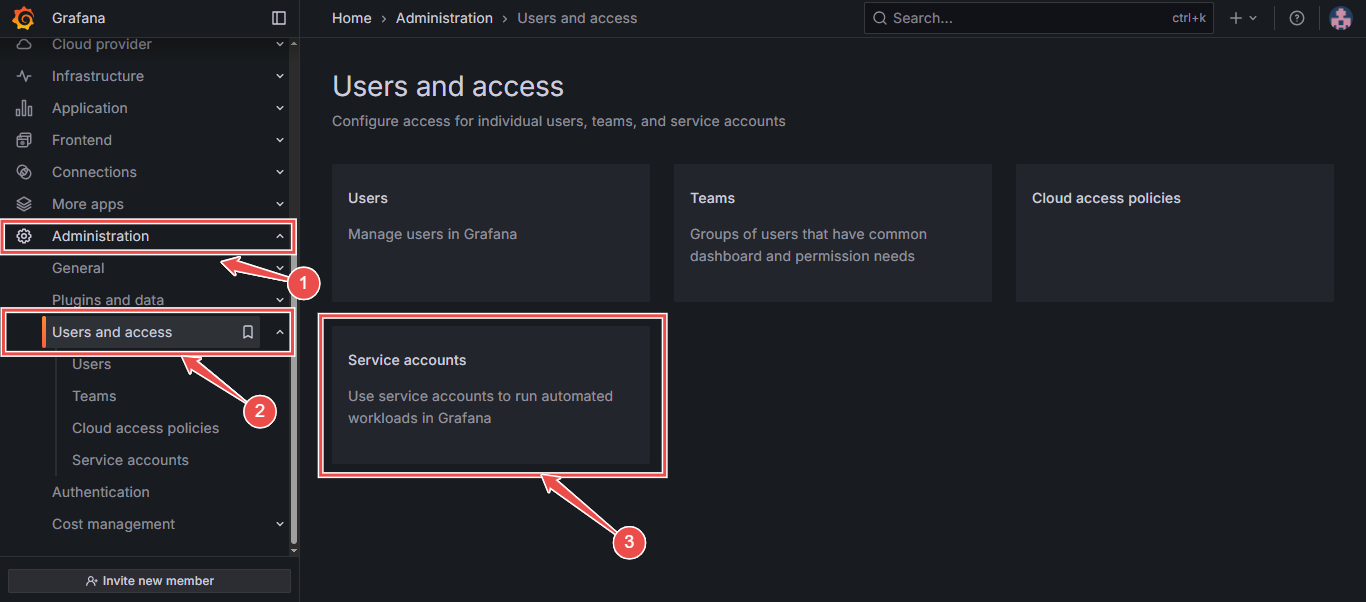Screen dimensions: 1366x602
Task: Click Home in the breadcrumb trail
Action: pos(351,17)
